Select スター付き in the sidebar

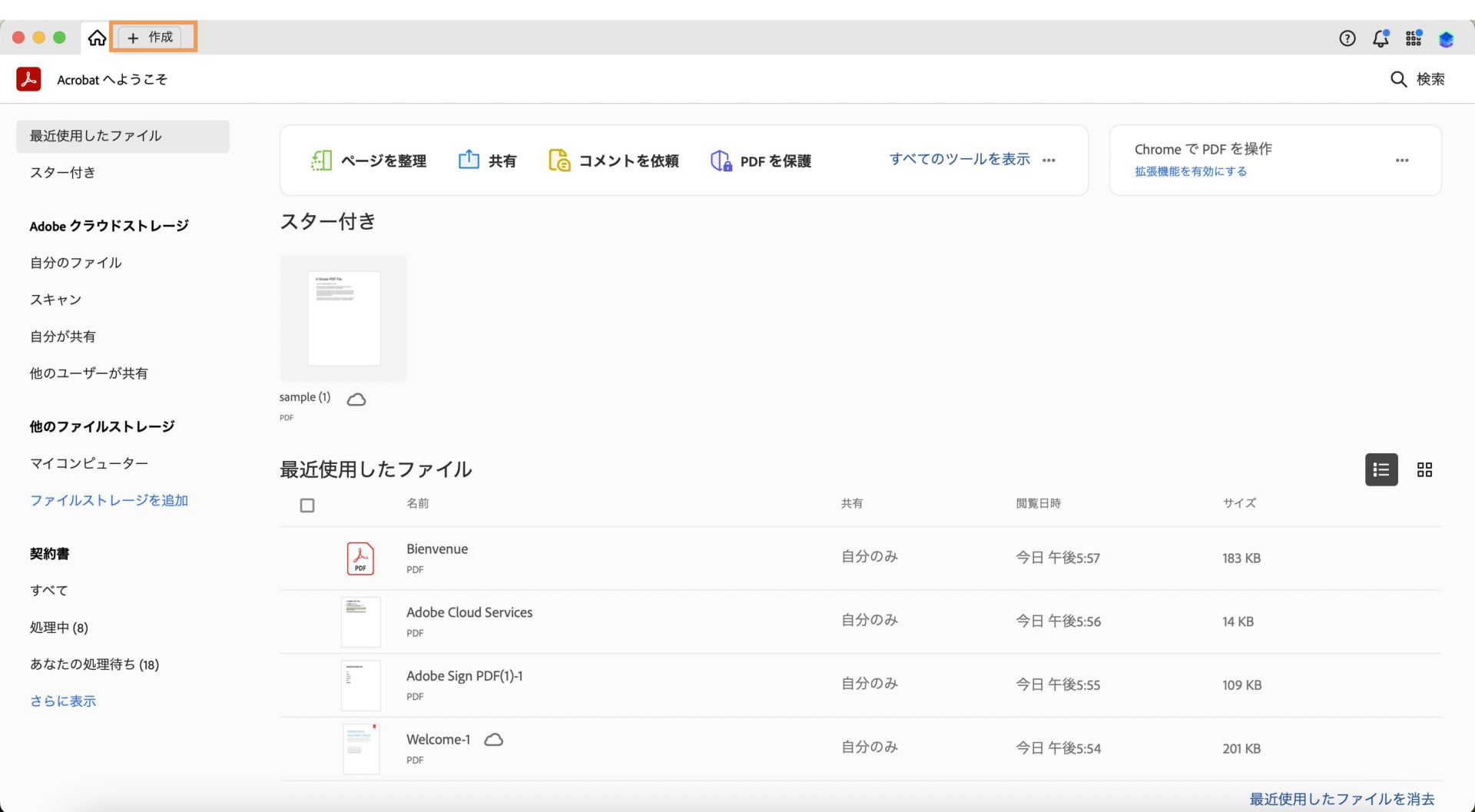[62, 172]
